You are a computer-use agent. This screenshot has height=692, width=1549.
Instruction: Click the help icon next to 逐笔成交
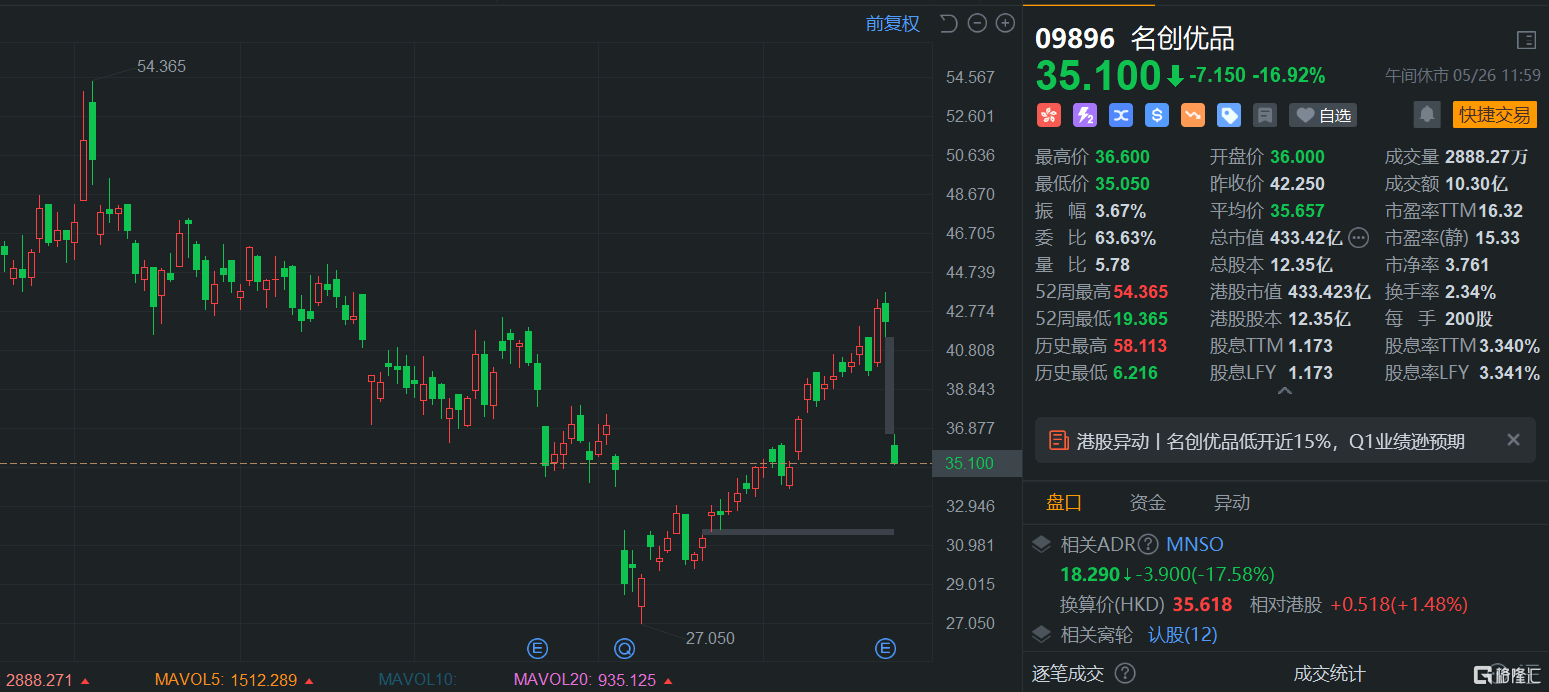(x=1125, y=674)
